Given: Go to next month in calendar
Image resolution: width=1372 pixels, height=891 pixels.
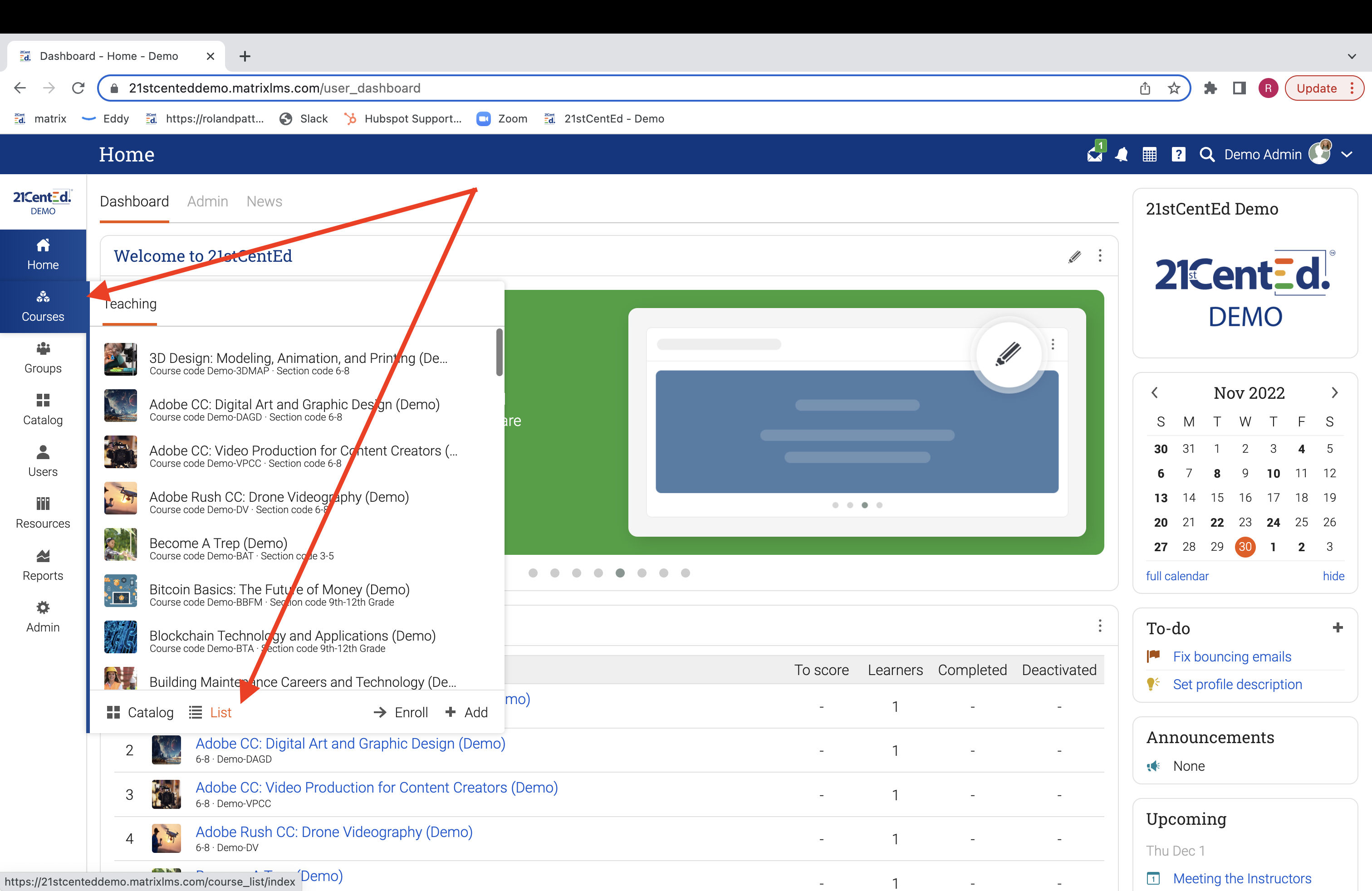Looking at the screenshot, I should tap(1334, 392).
